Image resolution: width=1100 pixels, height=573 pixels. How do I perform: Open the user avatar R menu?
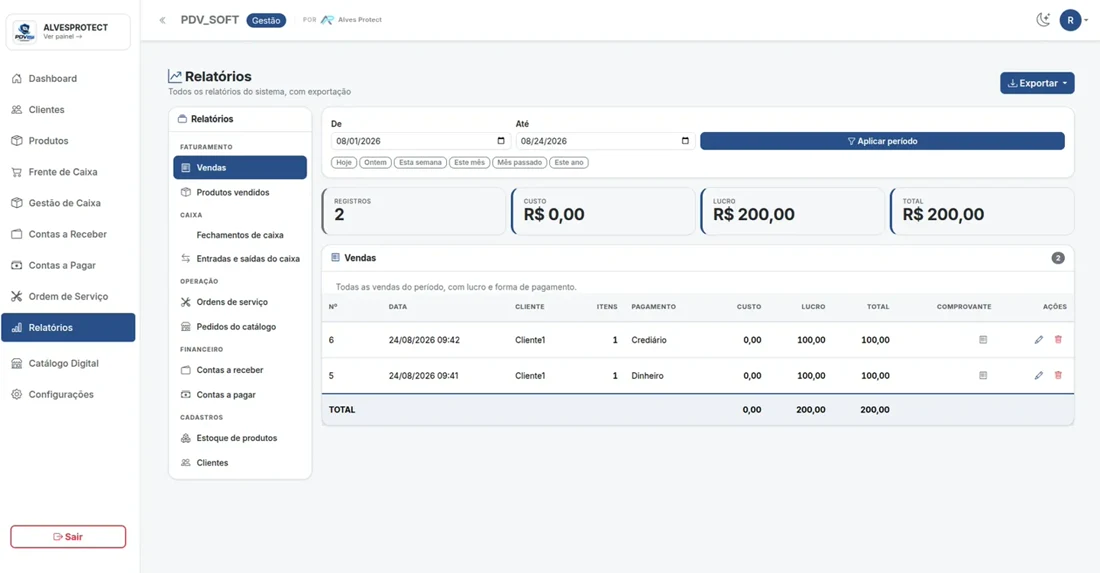1073,20
